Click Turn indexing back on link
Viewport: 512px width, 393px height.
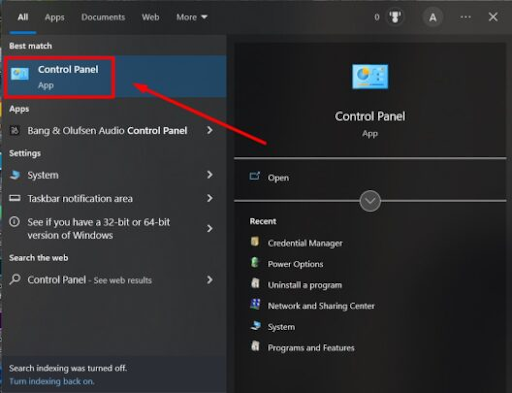(52, 381)
